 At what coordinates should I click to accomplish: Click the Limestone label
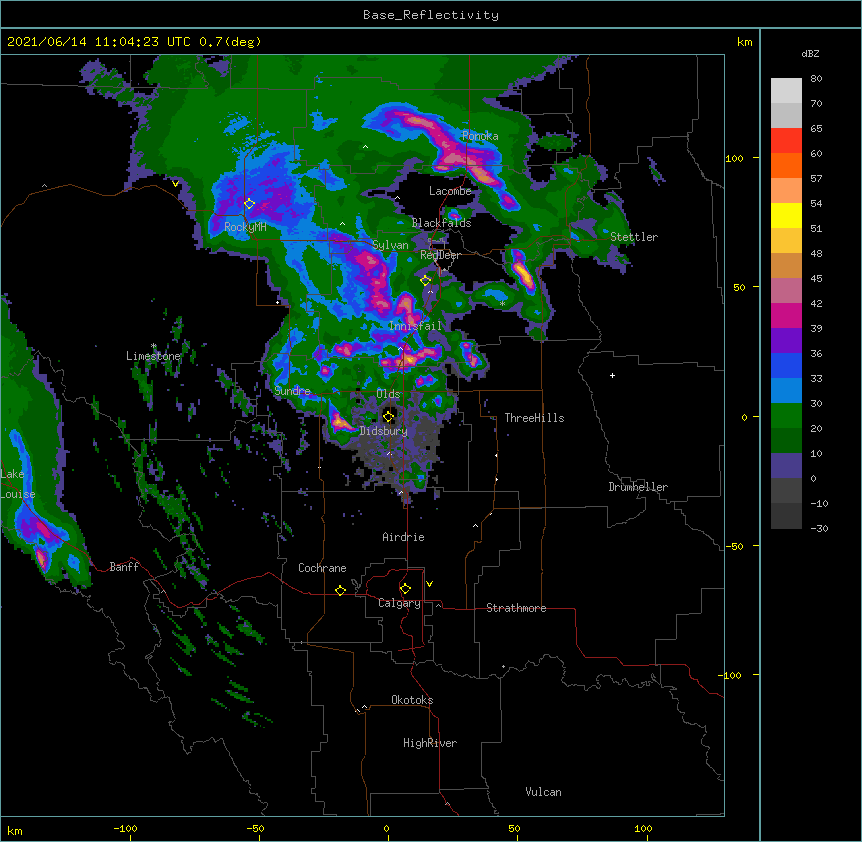pyautogui.click(x=153, y=356)
